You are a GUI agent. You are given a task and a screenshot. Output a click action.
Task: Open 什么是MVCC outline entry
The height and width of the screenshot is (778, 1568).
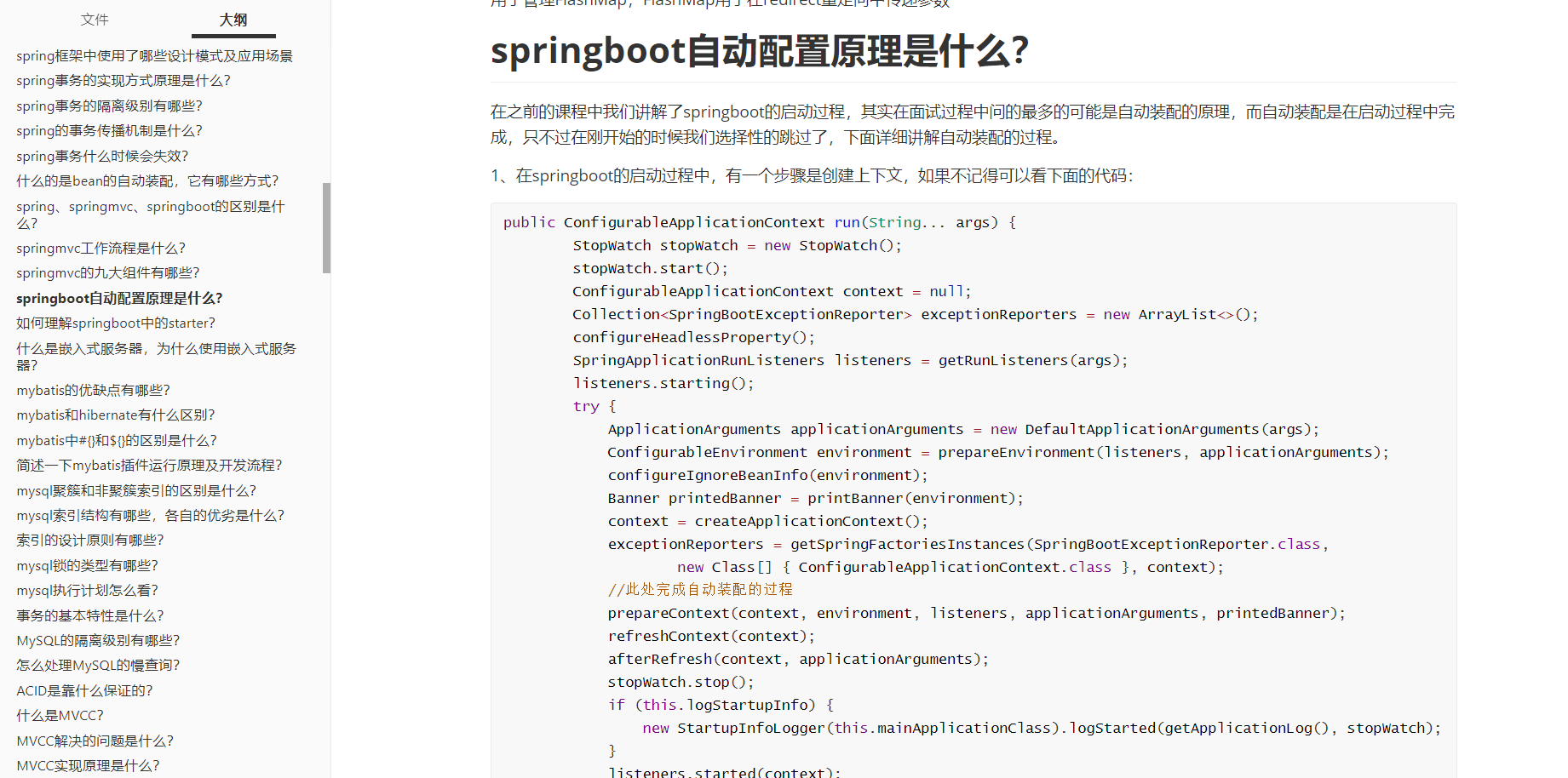pyautogui.click(x=60, y=716)
